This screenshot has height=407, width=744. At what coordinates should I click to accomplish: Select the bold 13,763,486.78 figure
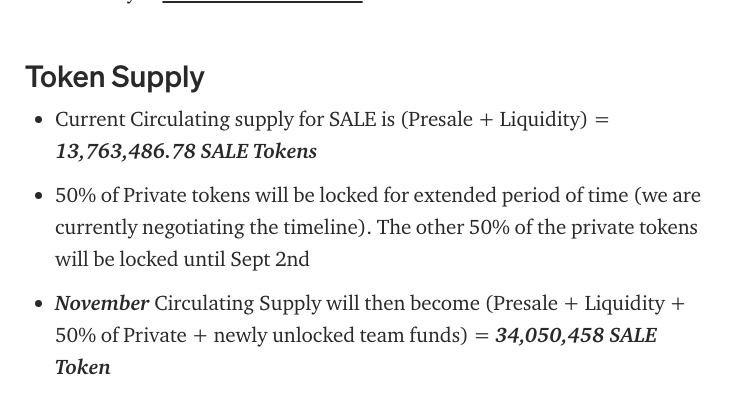point(125,152)
